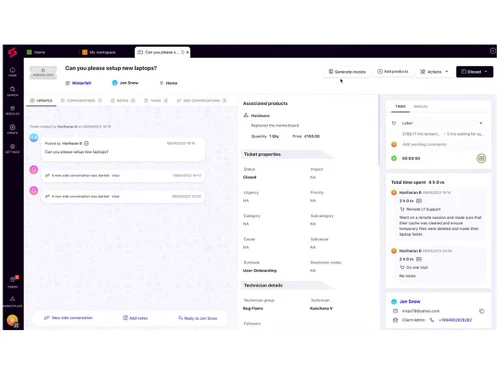
Task: Click Replaced the motherboard description
Action: 275,126
